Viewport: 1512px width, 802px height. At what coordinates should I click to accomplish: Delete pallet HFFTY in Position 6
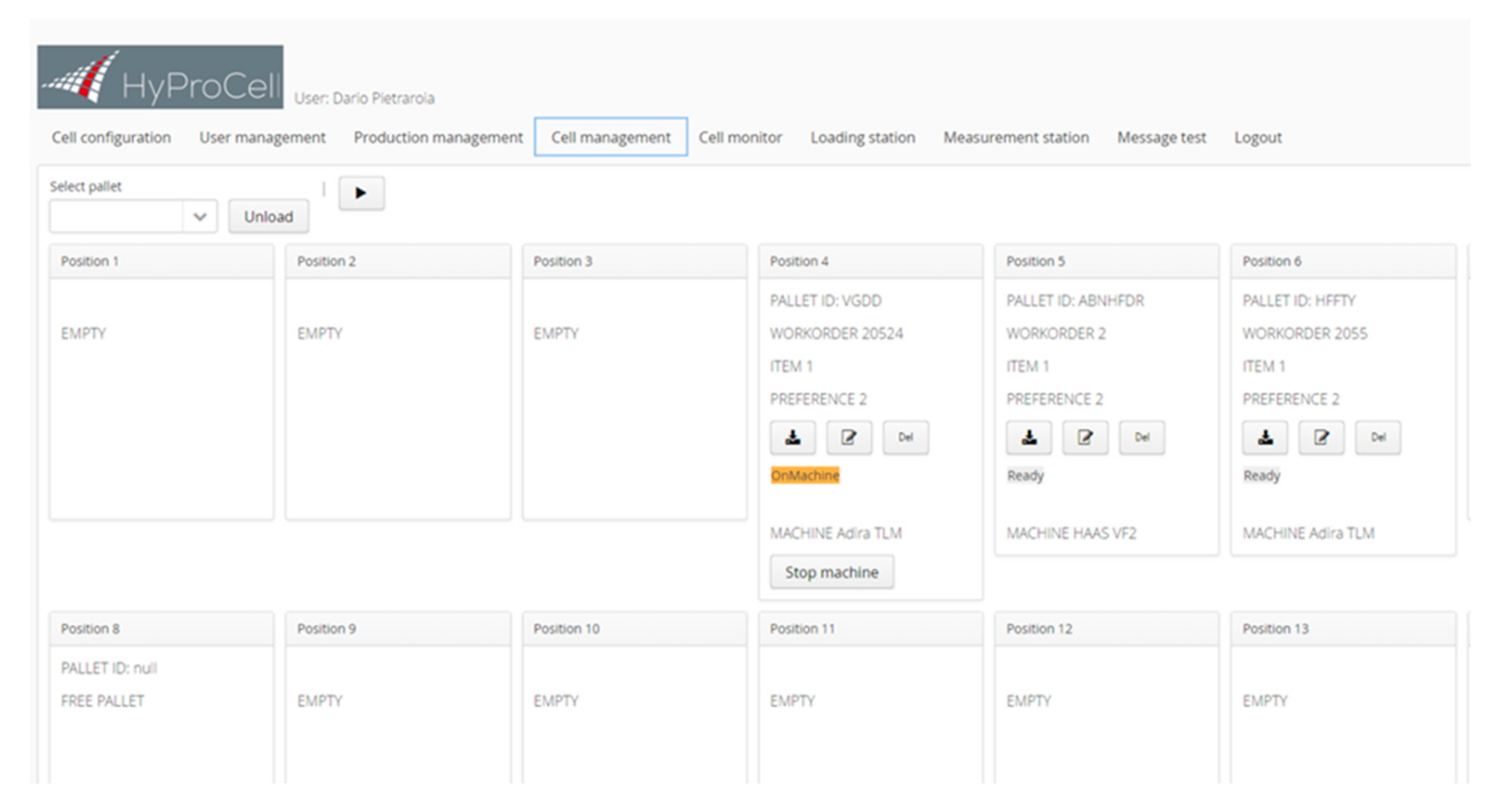[1377, 437]
